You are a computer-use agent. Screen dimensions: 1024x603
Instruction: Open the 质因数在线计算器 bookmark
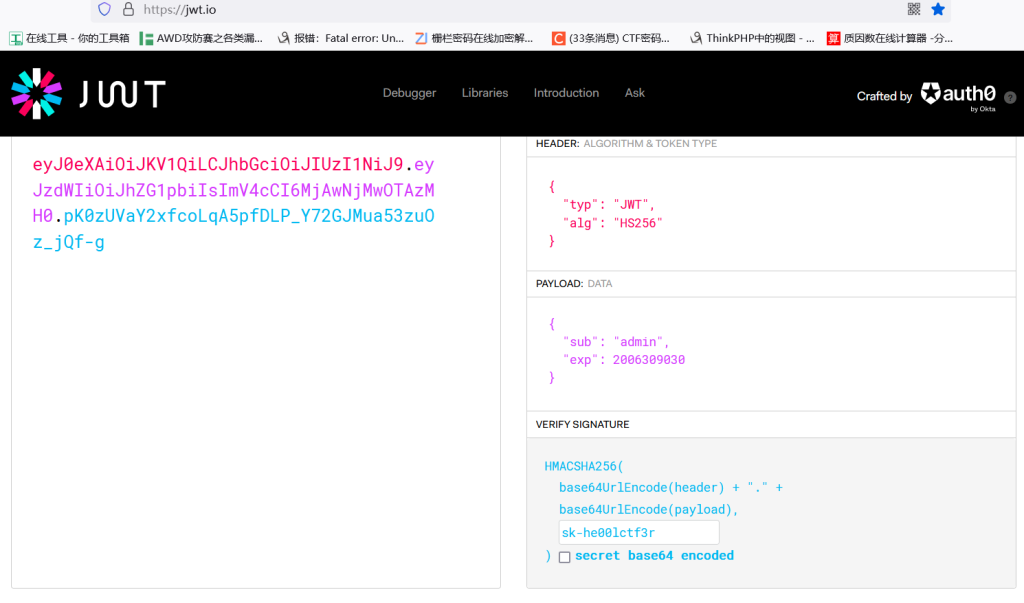pyautogui.click(x=890, y=38)
